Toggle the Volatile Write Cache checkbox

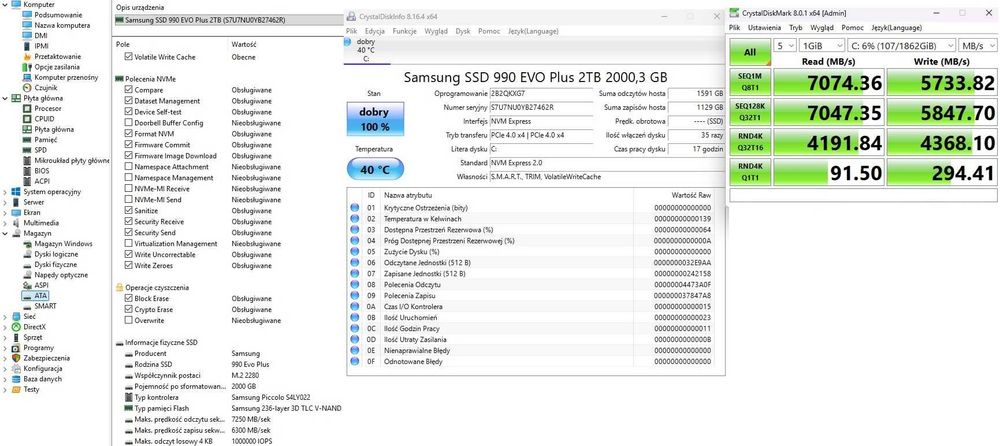click(128, 57)
